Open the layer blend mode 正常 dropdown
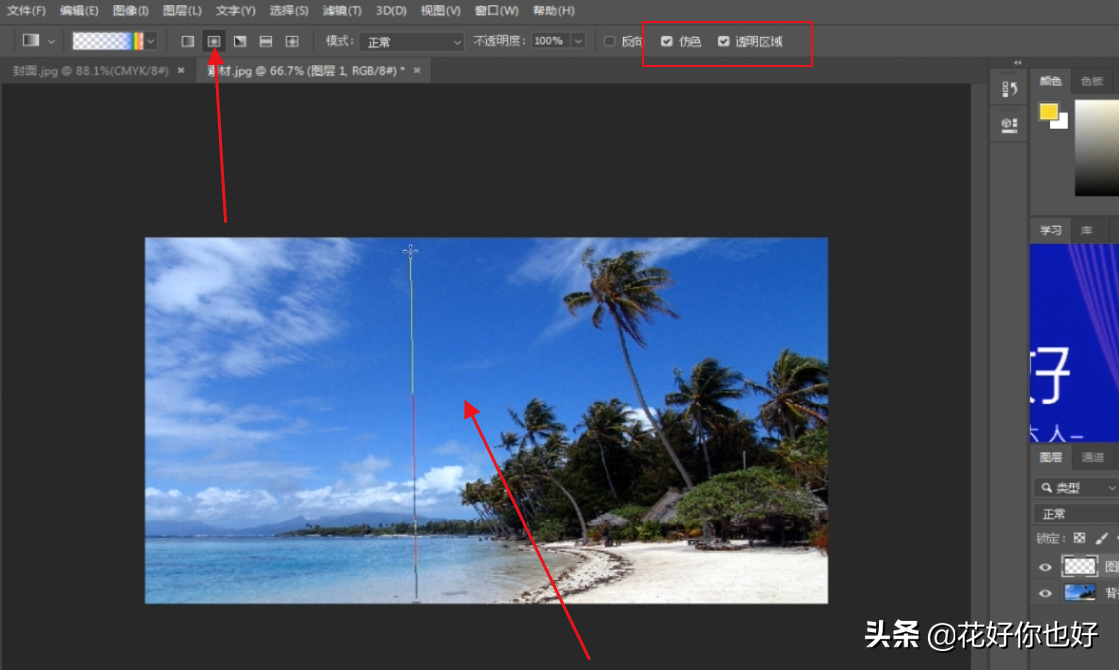Viewport: 1119px width, 670px height. [x=1076, y=514]
